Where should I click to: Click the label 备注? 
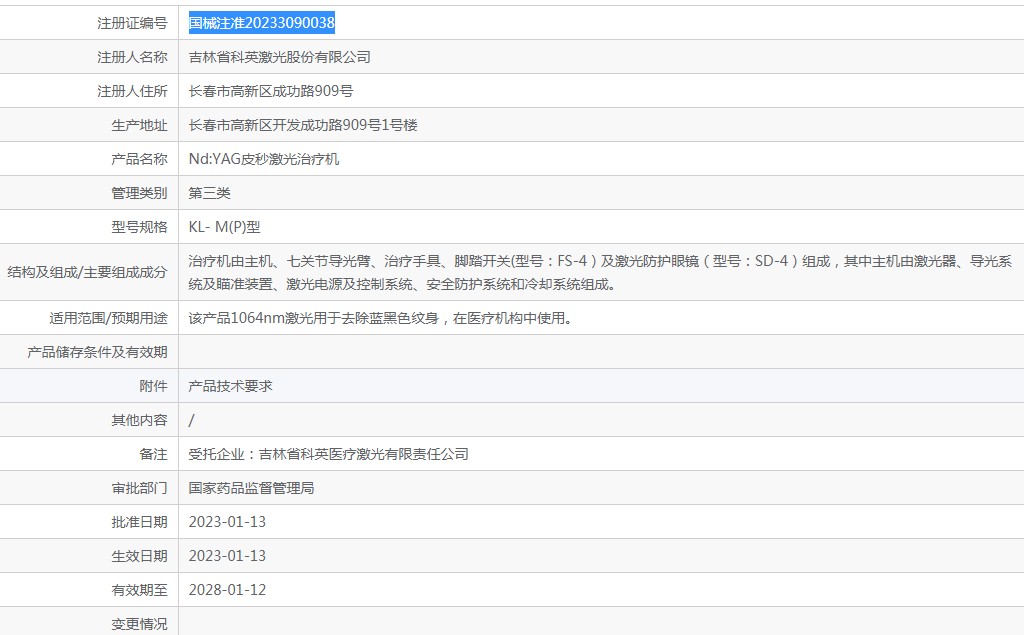153,454
